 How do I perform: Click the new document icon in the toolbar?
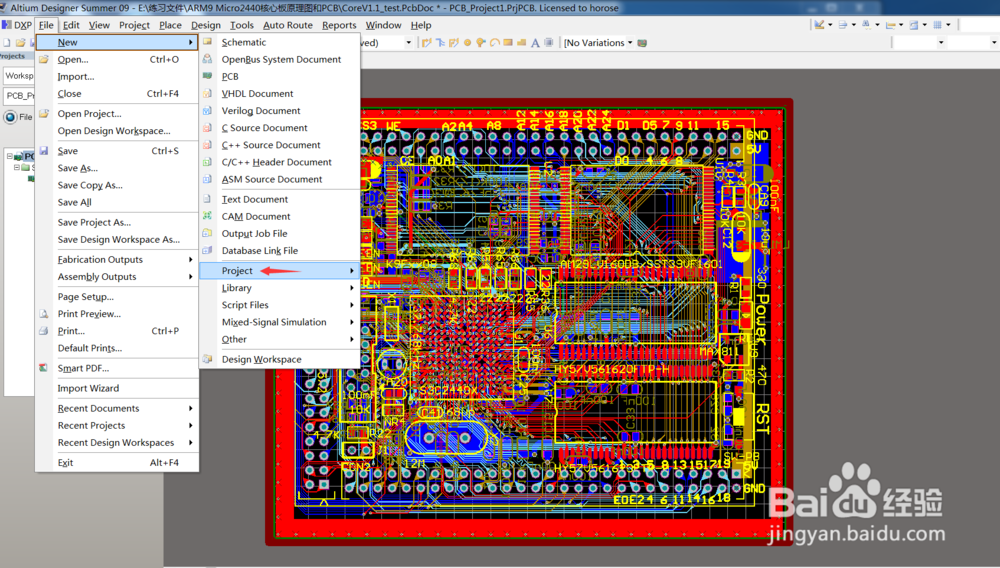(x=7, y=43)
